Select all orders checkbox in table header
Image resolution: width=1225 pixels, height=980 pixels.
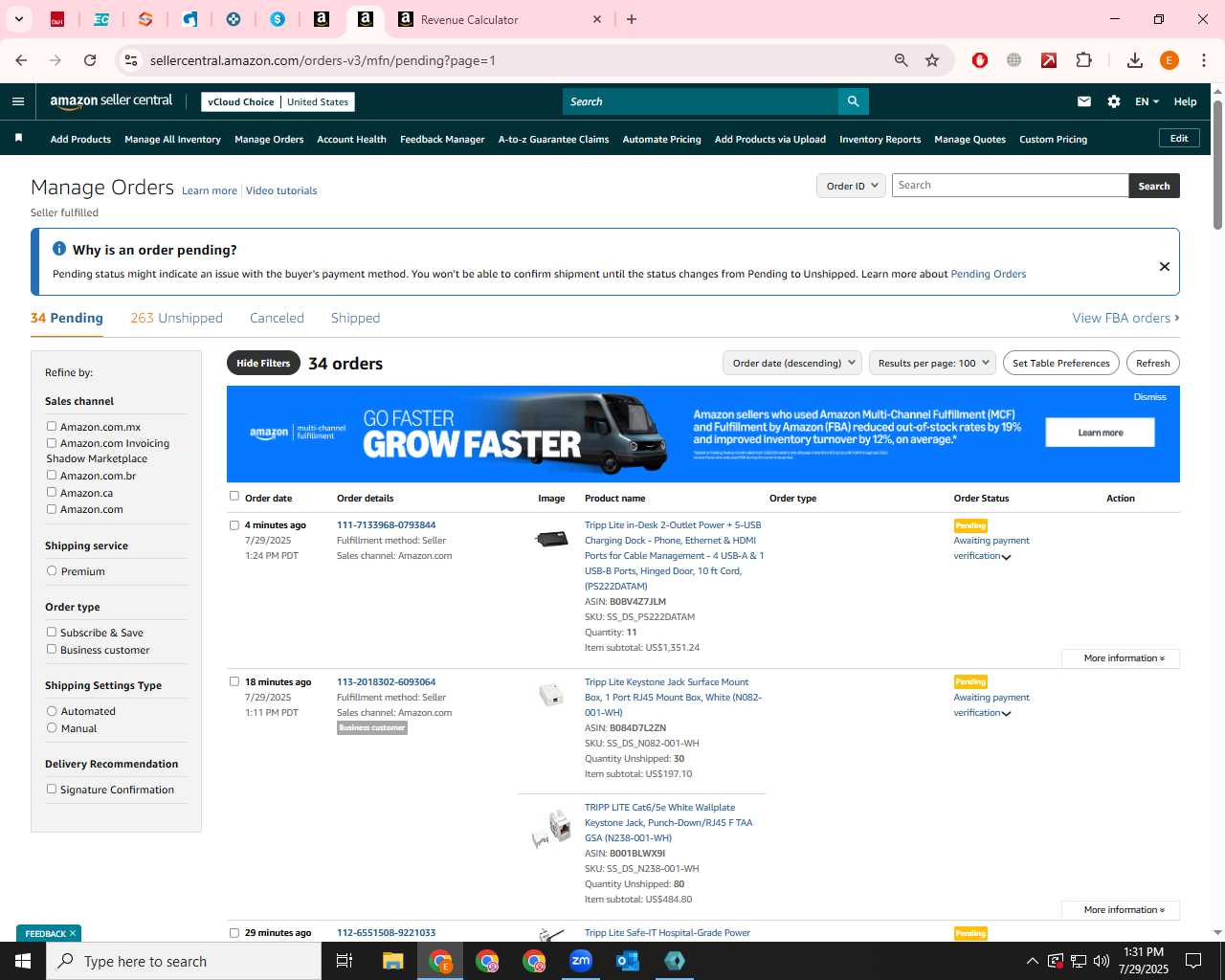234,496
